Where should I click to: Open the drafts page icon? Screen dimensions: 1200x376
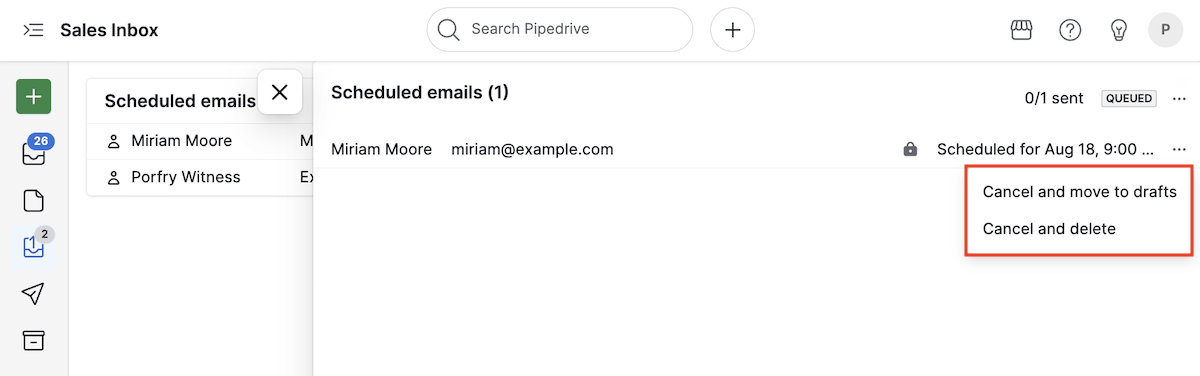pos(34,200)
